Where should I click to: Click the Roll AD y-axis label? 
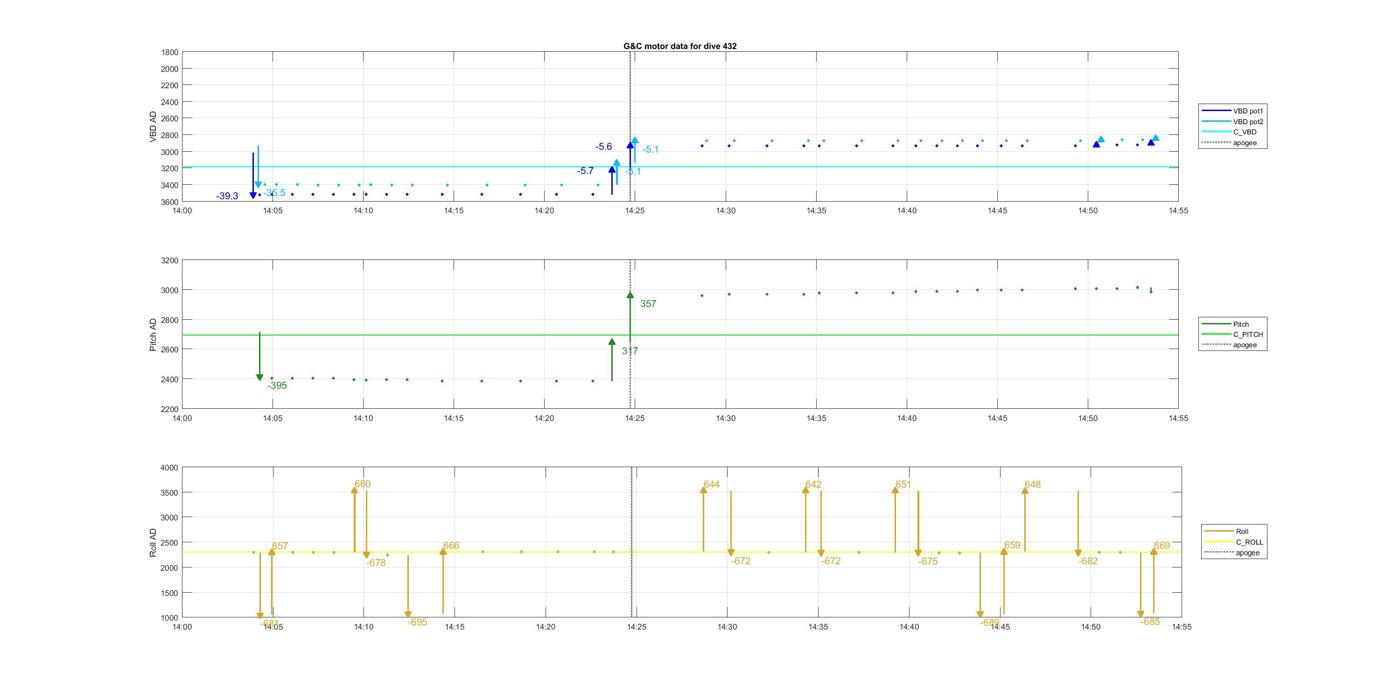tap(153, 543)
